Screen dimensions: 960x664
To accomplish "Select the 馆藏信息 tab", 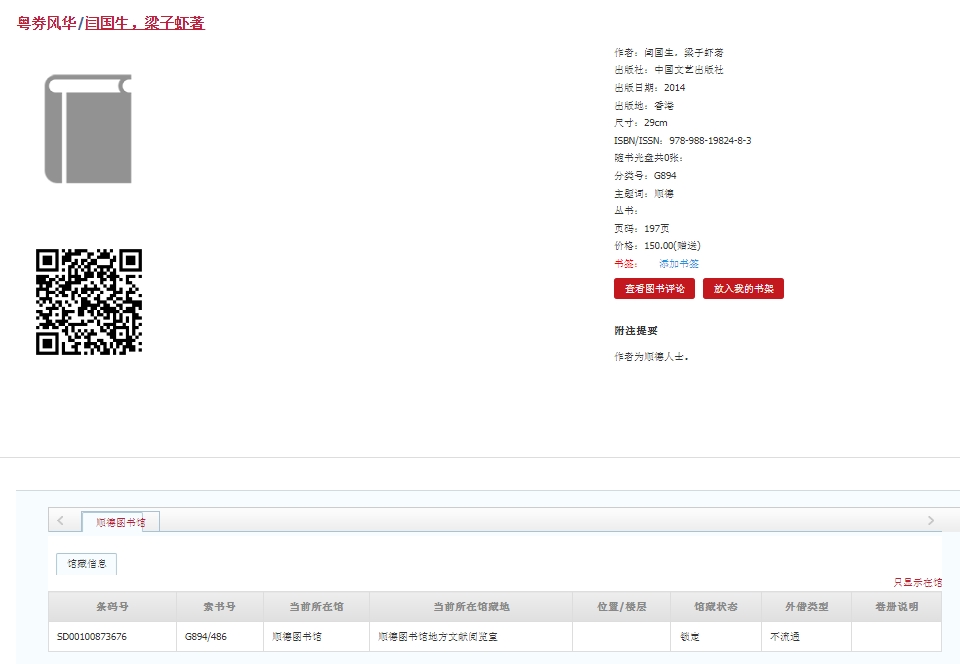I will (x=87, y=564).
